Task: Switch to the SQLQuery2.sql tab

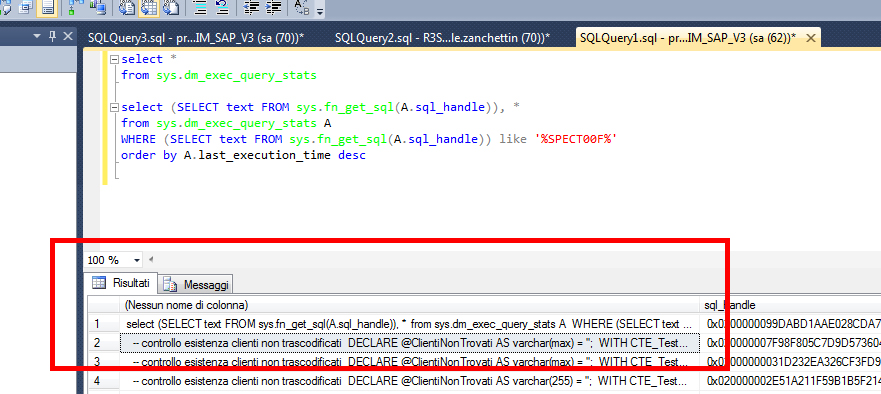Action: (x=442, y=38)
